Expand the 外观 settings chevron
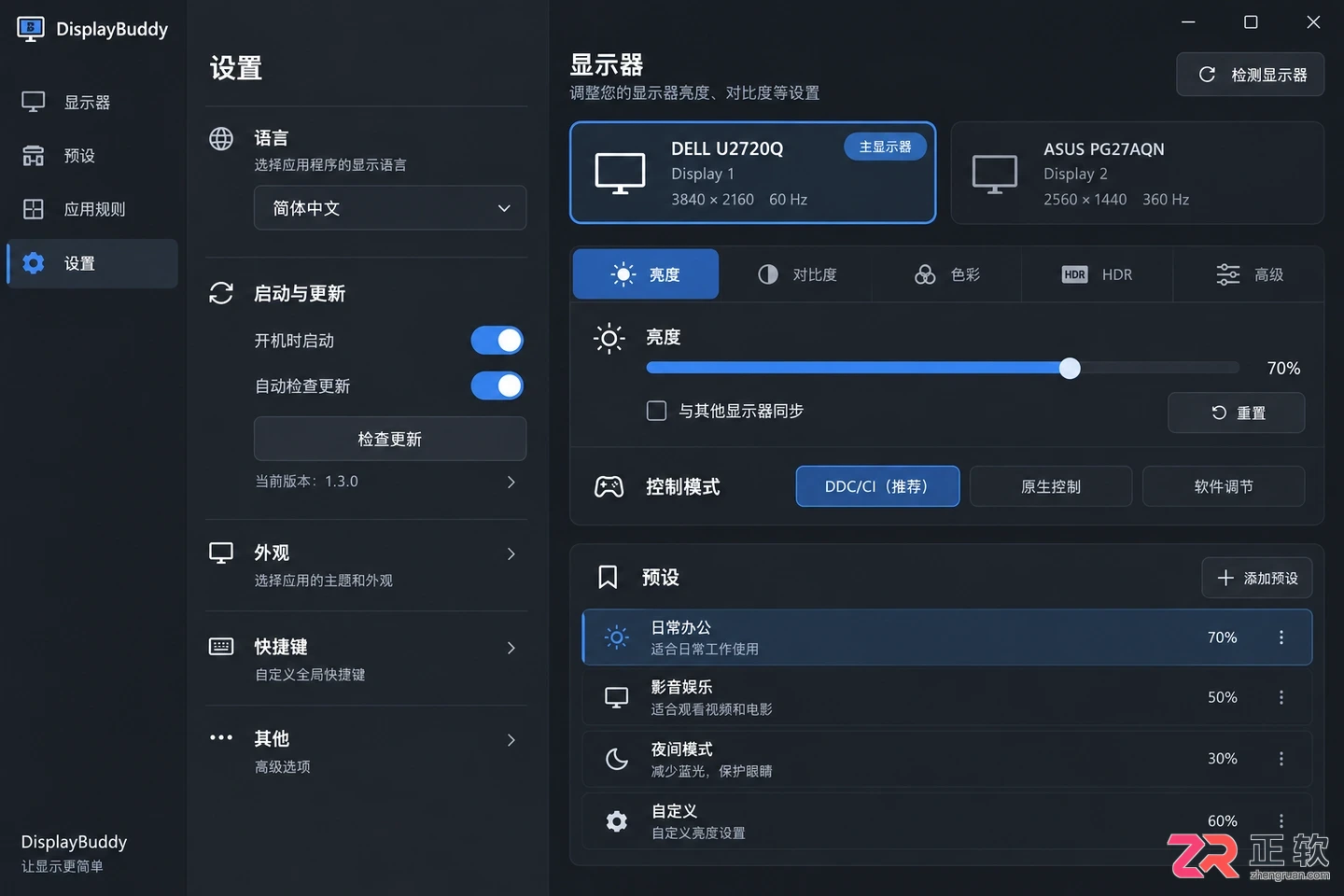Image resolution: width=1344 pixels, height=896 pixels. (511, 554)
